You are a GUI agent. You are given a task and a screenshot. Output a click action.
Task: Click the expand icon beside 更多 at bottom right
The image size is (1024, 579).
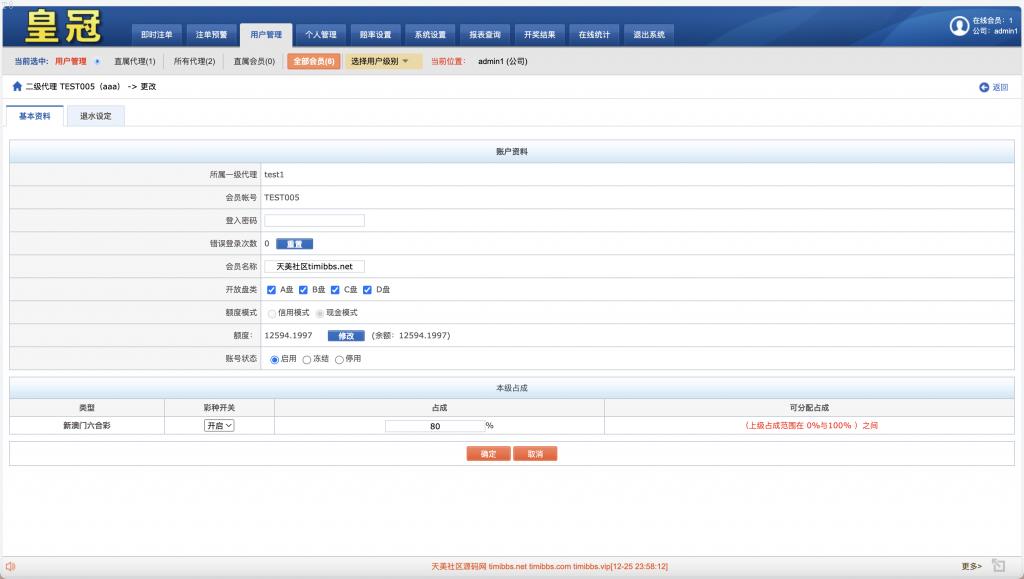(999, 565)
